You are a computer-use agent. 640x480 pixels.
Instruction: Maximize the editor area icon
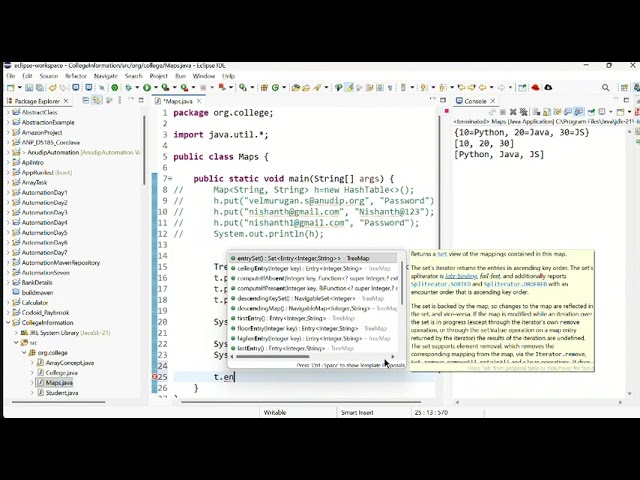(x=443, y=100)
